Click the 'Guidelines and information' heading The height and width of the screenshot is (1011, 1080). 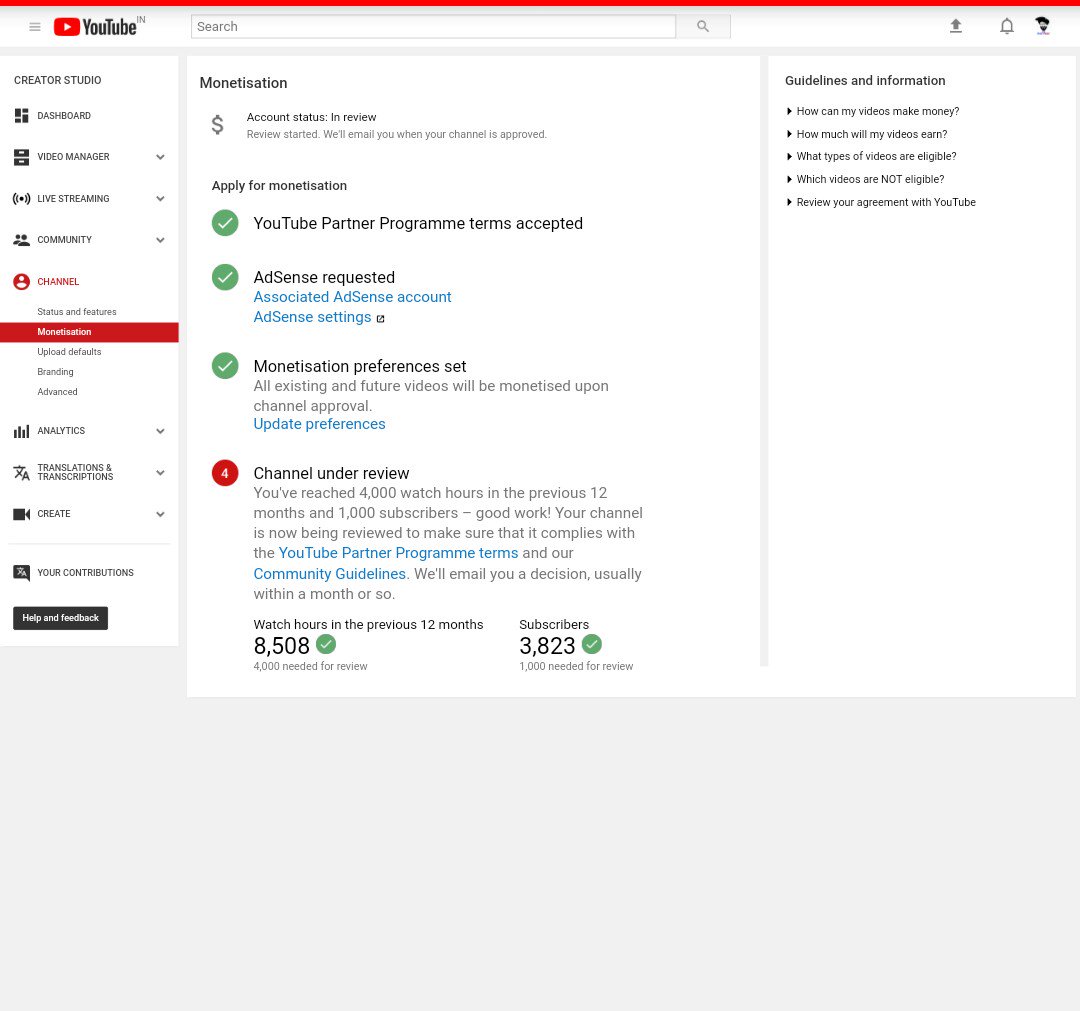865,81
